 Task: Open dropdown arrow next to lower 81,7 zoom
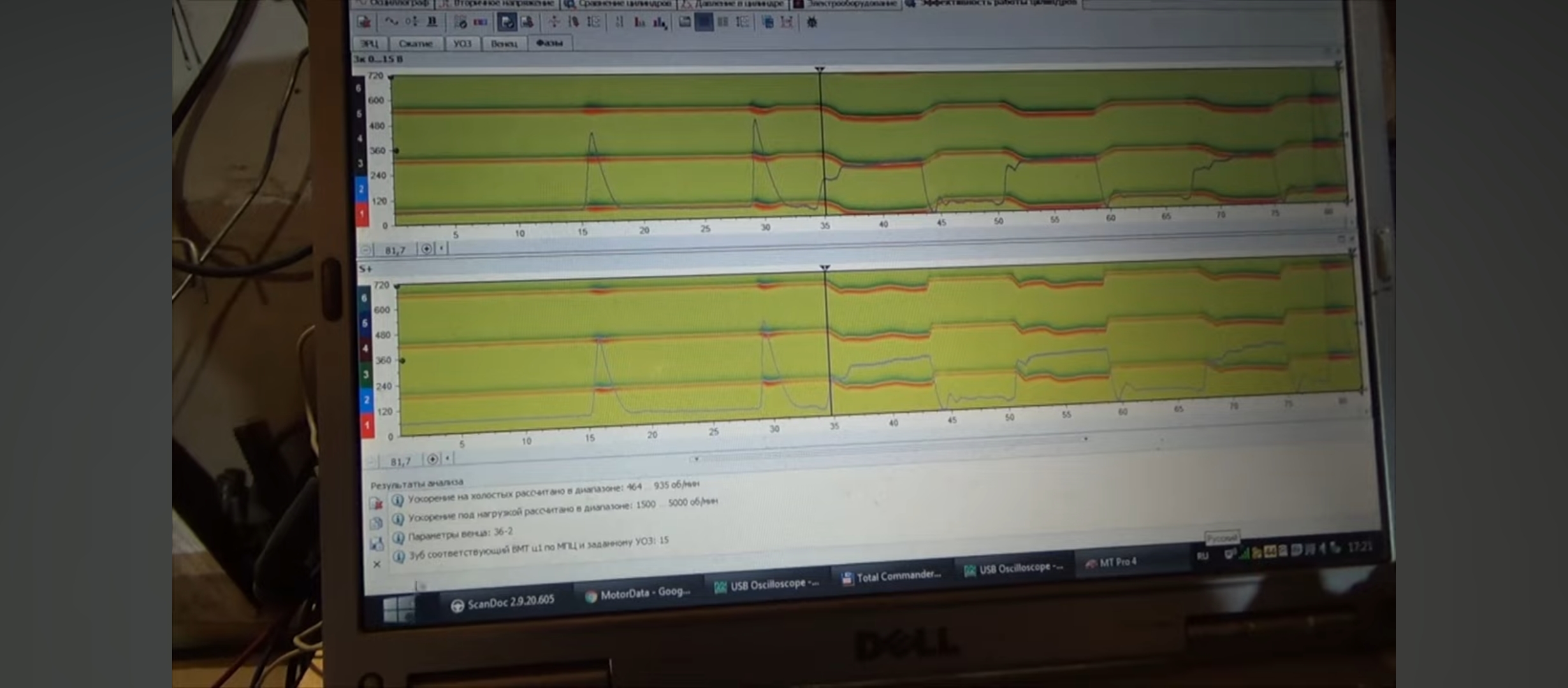[x=447, y=458]
